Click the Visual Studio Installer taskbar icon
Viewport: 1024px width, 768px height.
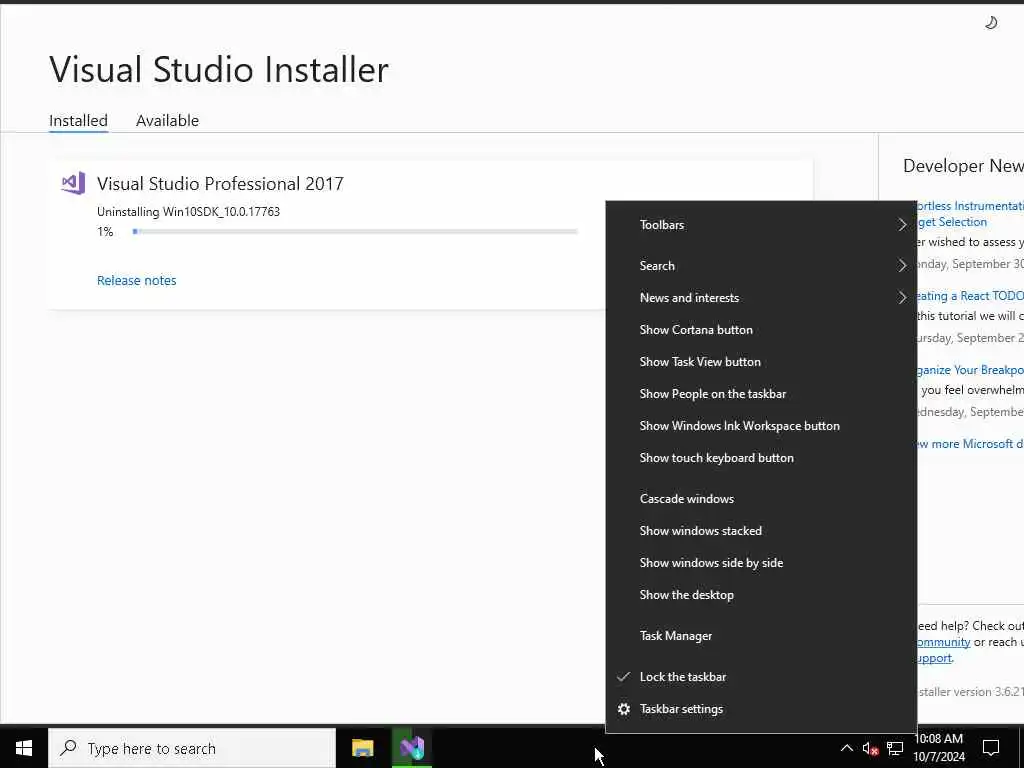[412, 748]
